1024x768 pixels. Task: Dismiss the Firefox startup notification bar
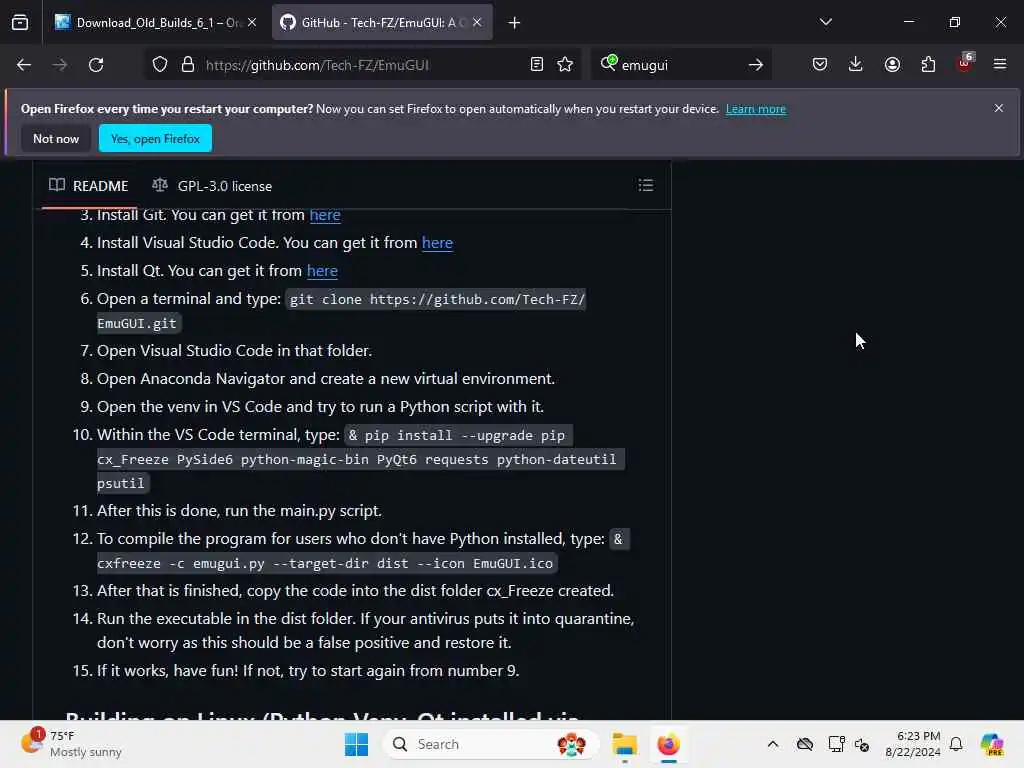pyautogui.click(x=999, y=108)
